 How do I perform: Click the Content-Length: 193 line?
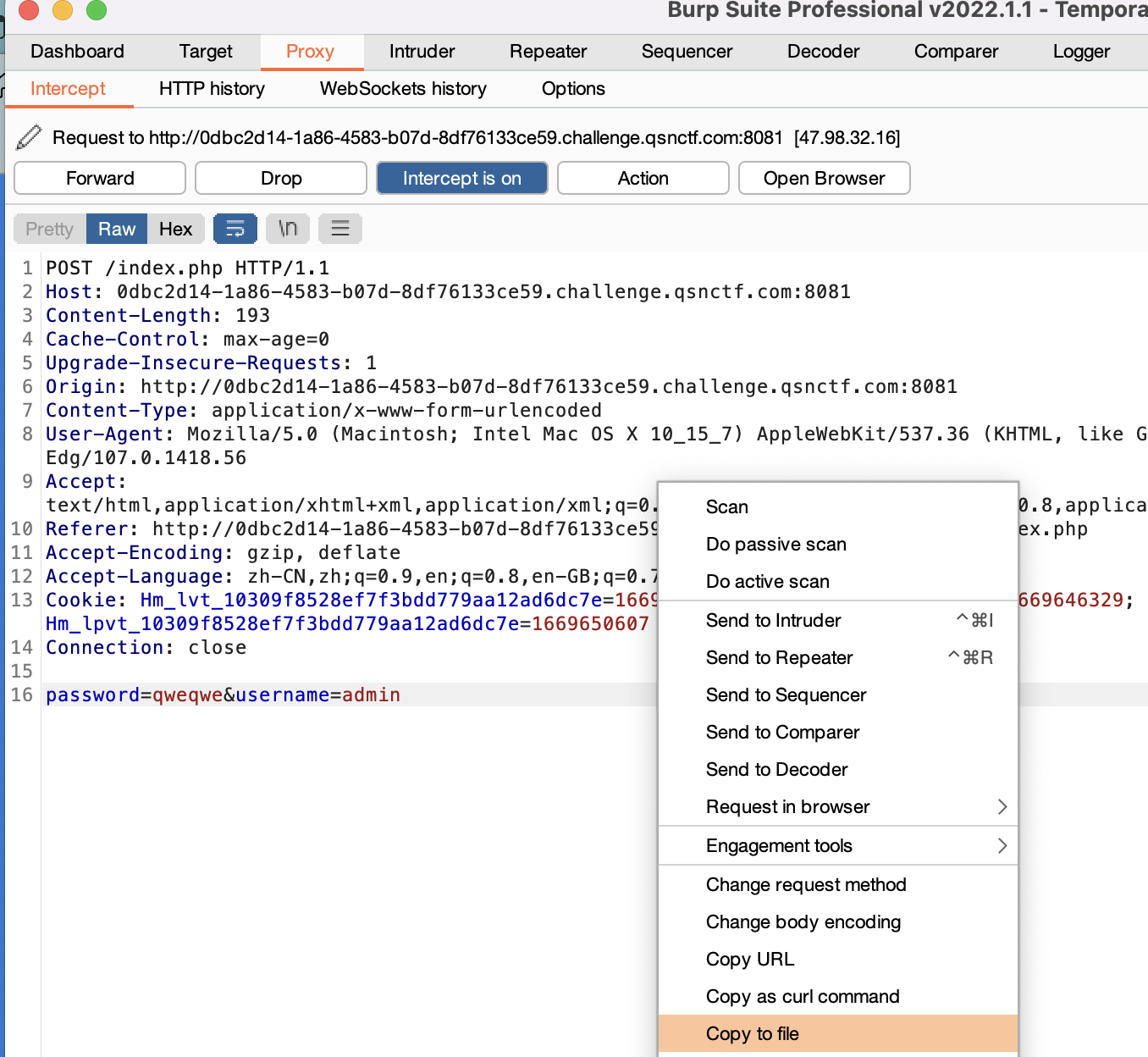click(157, 315)
